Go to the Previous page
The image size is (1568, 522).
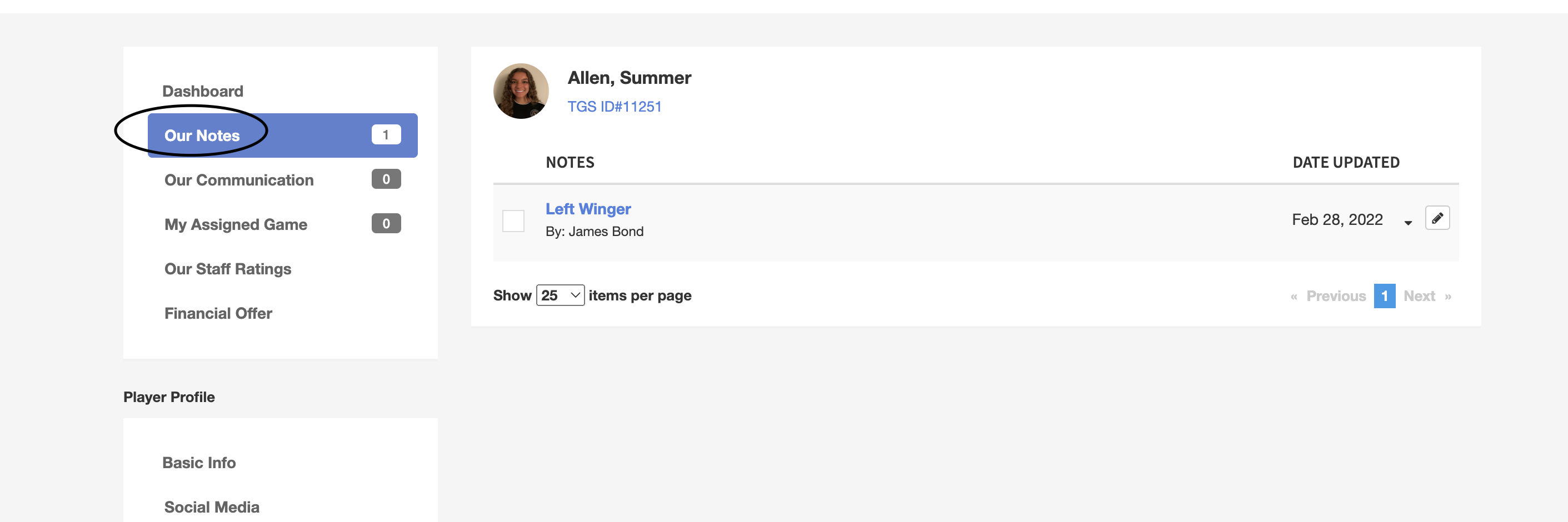[x=1336, y=295]
